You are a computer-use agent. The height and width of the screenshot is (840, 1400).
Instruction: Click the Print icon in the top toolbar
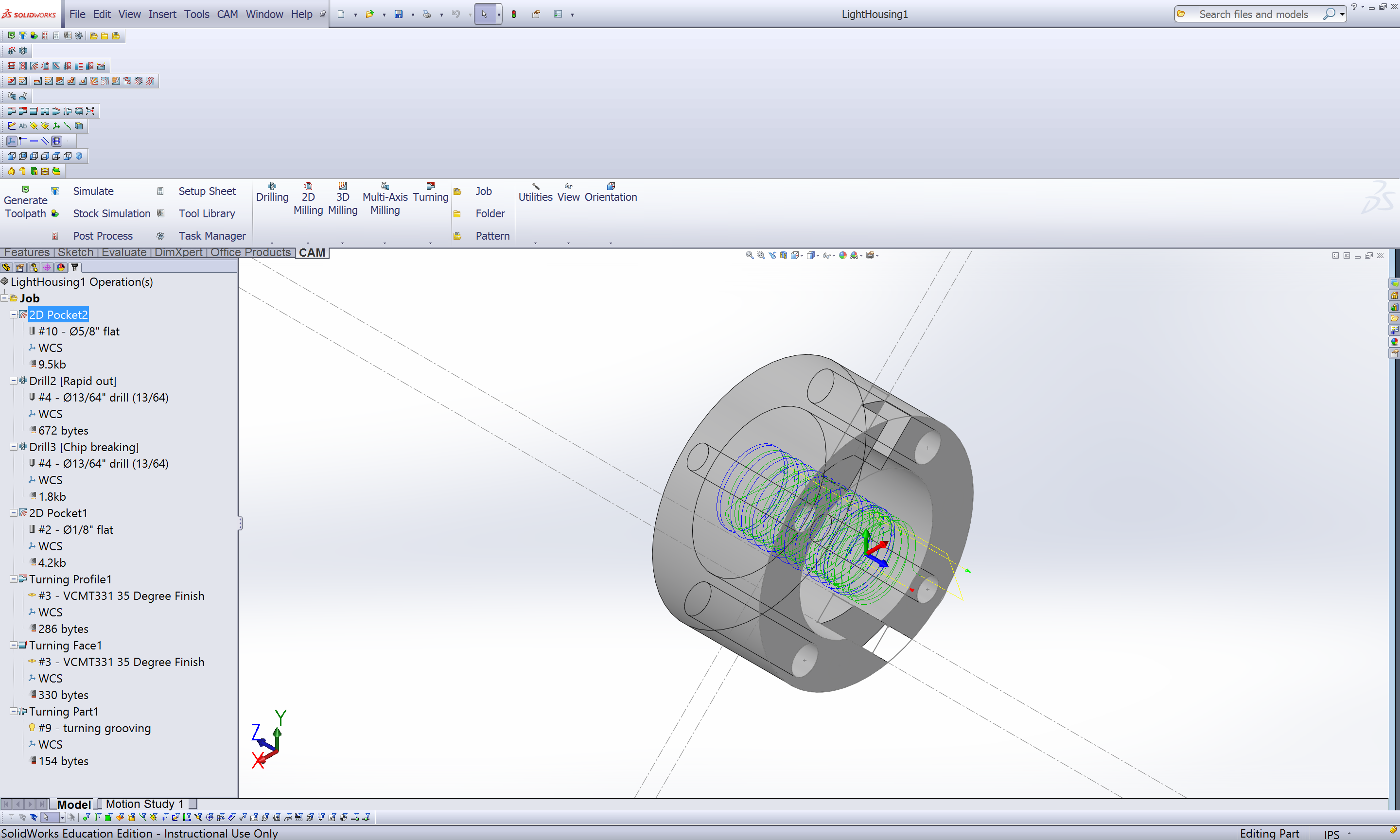427,14
